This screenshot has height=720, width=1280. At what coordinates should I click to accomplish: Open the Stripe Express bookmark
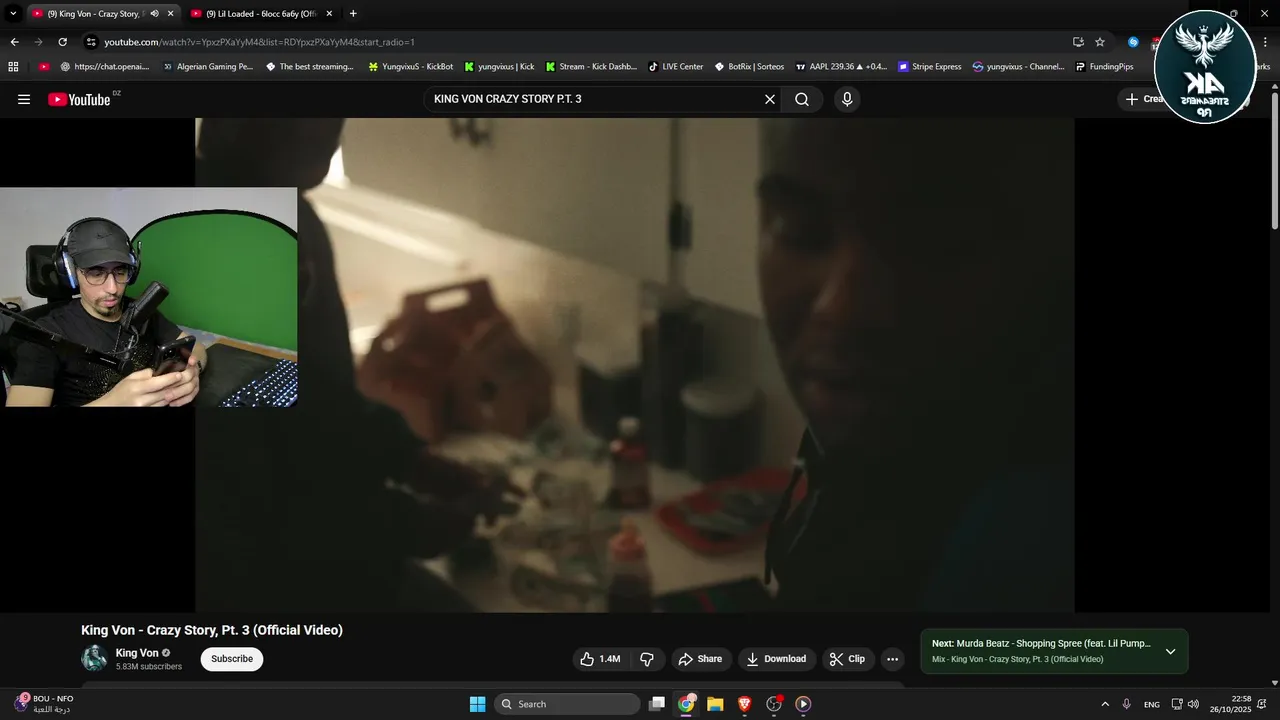929,67
